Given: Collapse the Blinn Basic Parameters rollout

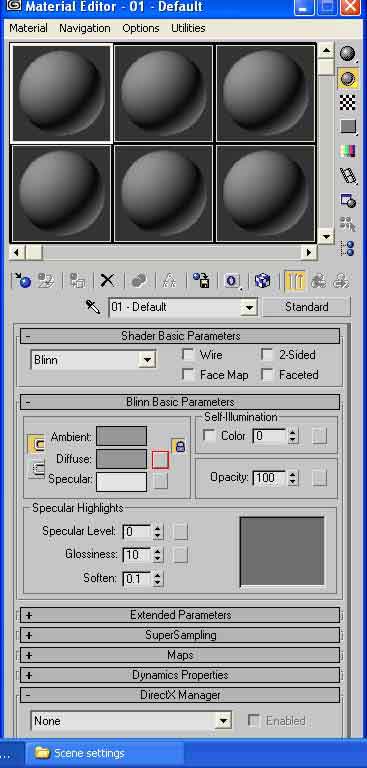Looking at the screenshot, I should 180,402.
